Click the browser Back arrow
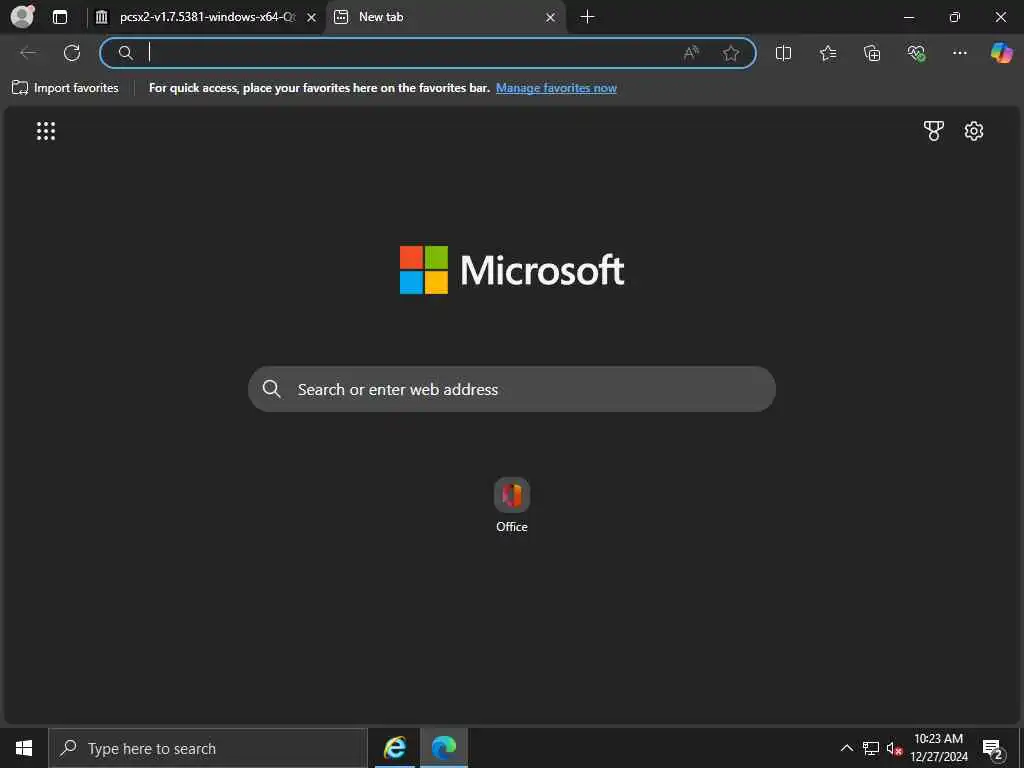1024x768 pixels. [x=28, y=53]
